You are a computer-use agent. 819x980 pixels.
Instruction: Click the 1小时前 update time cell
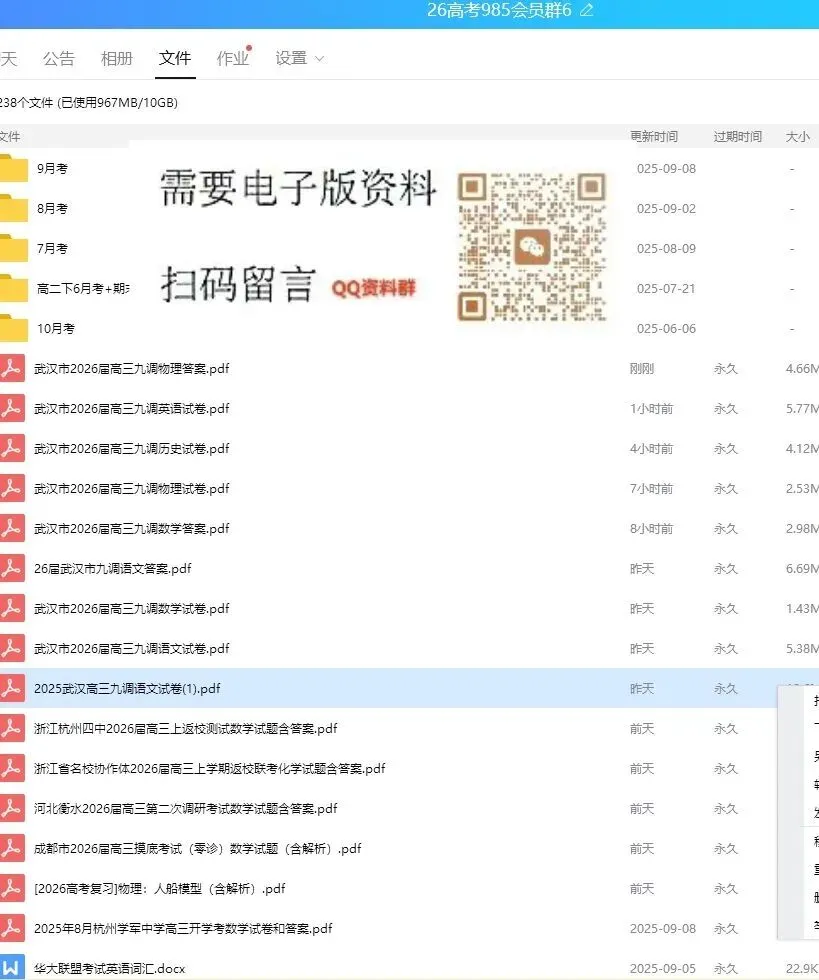click(x=651, y=409)
